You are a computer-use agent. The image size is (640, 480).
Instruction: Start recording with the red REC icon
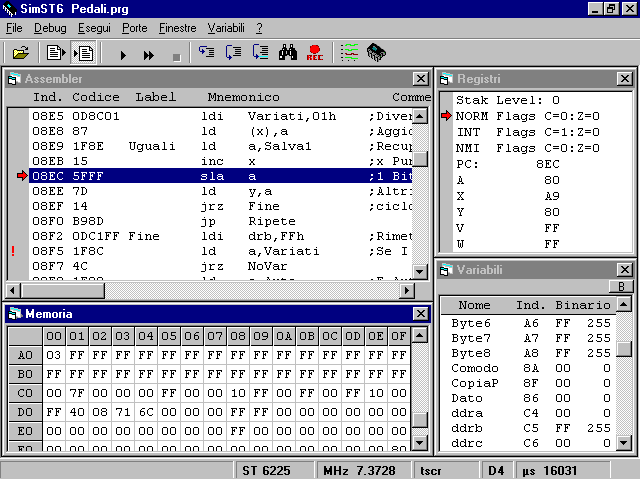pos(315,53)
